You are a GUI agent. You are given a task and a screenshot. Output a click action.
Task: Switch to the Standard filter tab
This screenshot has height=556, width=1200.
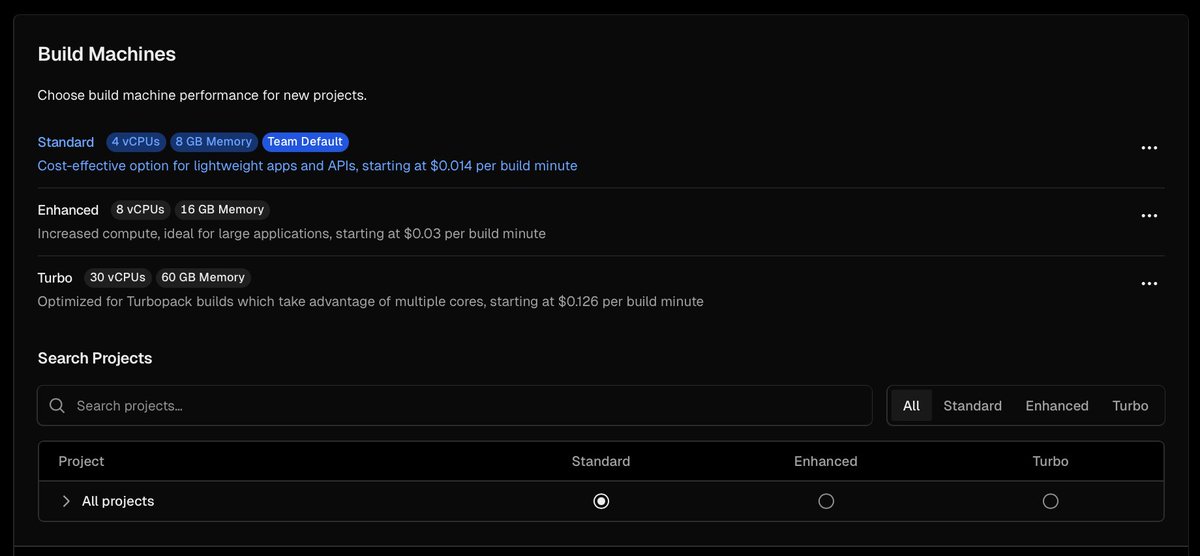point(972,405)
